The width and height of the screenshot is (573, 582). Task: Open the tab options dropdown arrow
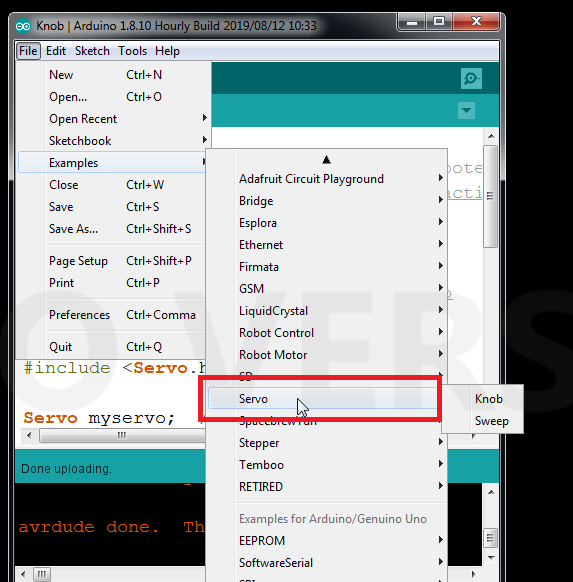click(466, 110)
